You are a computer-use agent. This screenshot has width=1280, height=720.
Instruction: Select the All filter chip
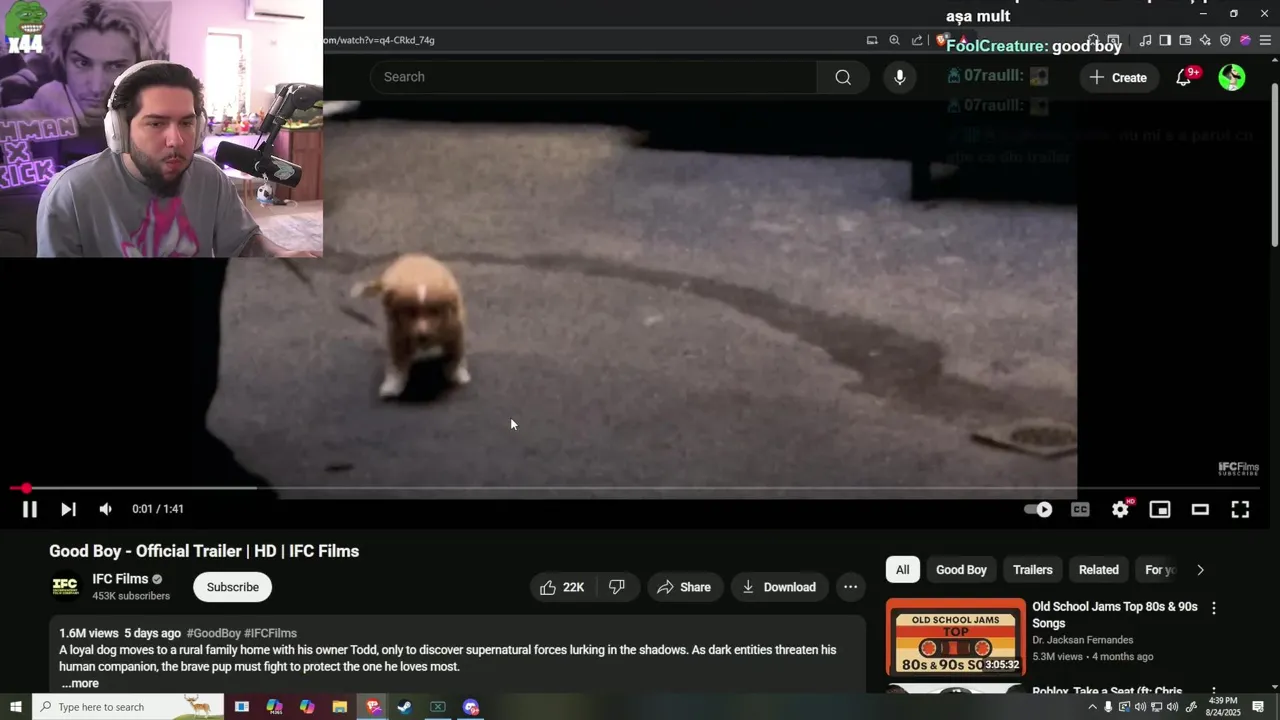(902, 570)
